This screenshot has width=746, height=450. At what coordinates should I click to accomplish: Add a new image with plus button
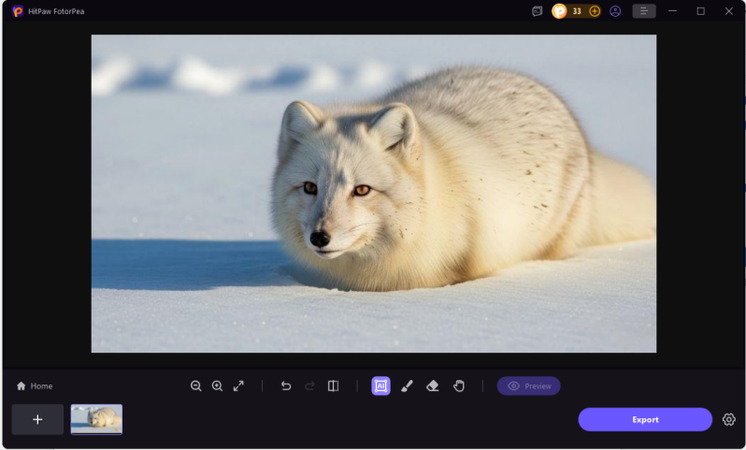pyautogui.click(x=38, y=420)
